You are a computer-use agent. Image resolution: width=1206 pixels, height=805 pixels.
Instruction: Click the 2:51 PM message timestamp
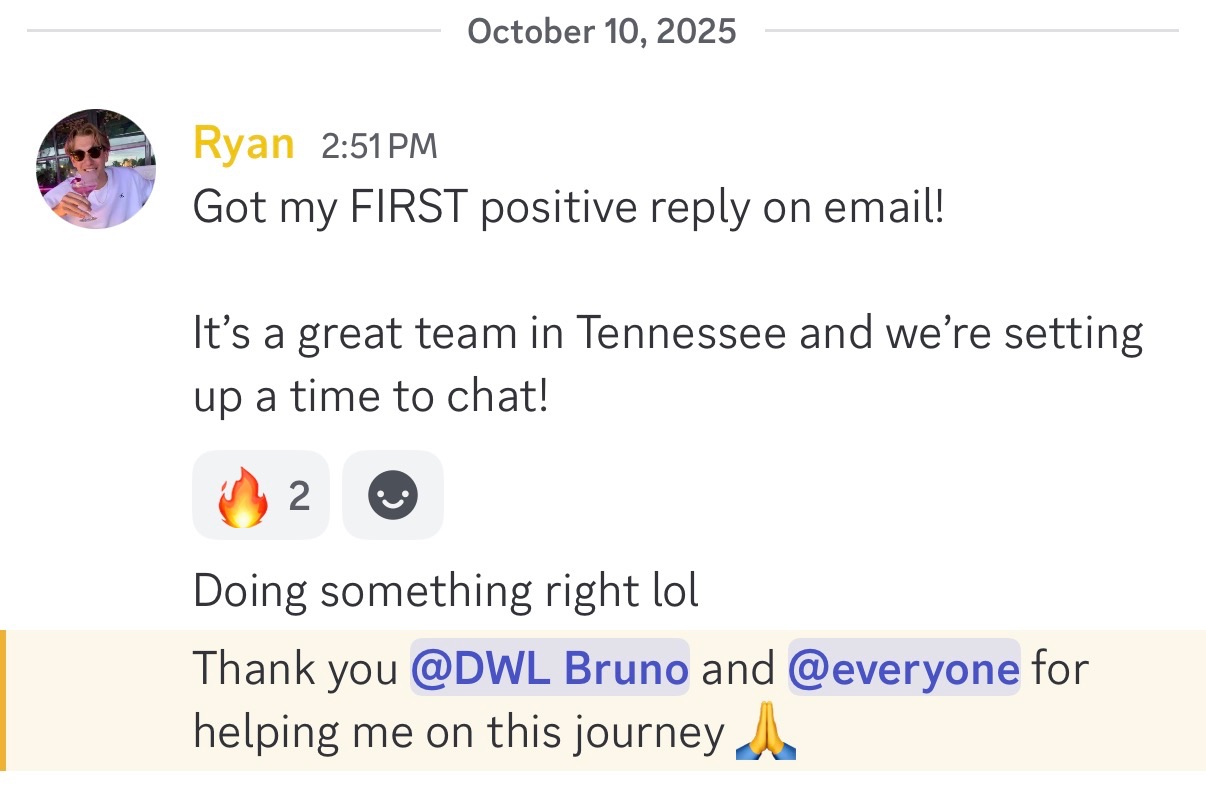(379, 146)
